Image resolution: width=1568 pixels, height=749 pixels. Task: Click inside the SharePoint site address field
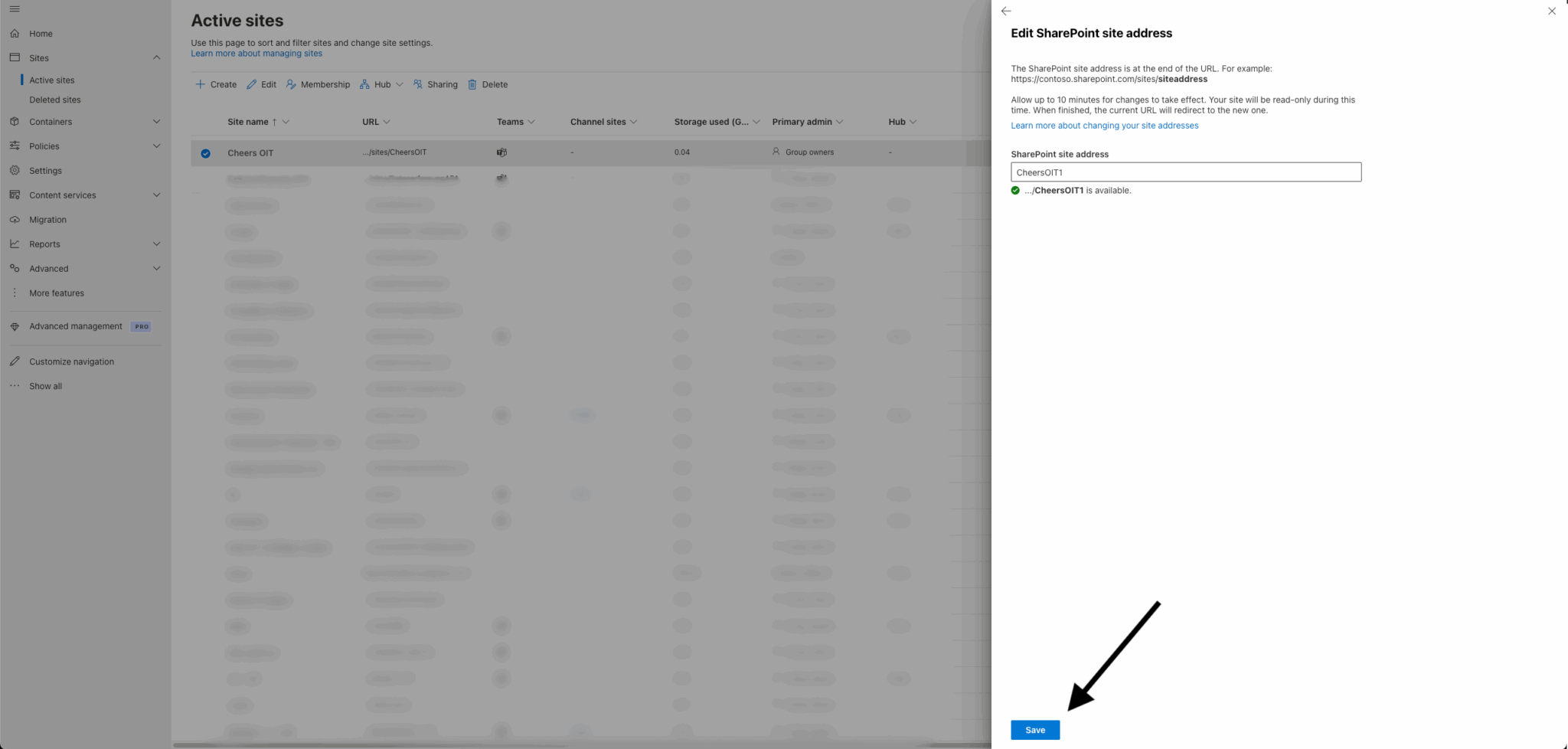[1185, 172]
